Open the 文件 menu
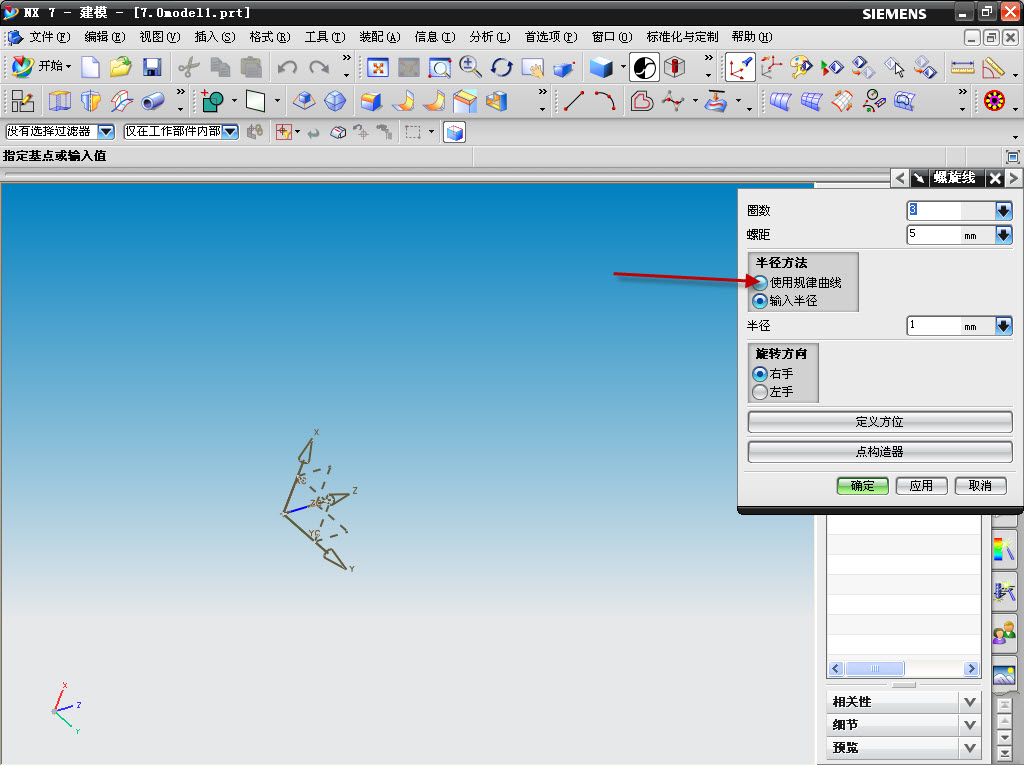1024x766 pixels. pos(50,37)
